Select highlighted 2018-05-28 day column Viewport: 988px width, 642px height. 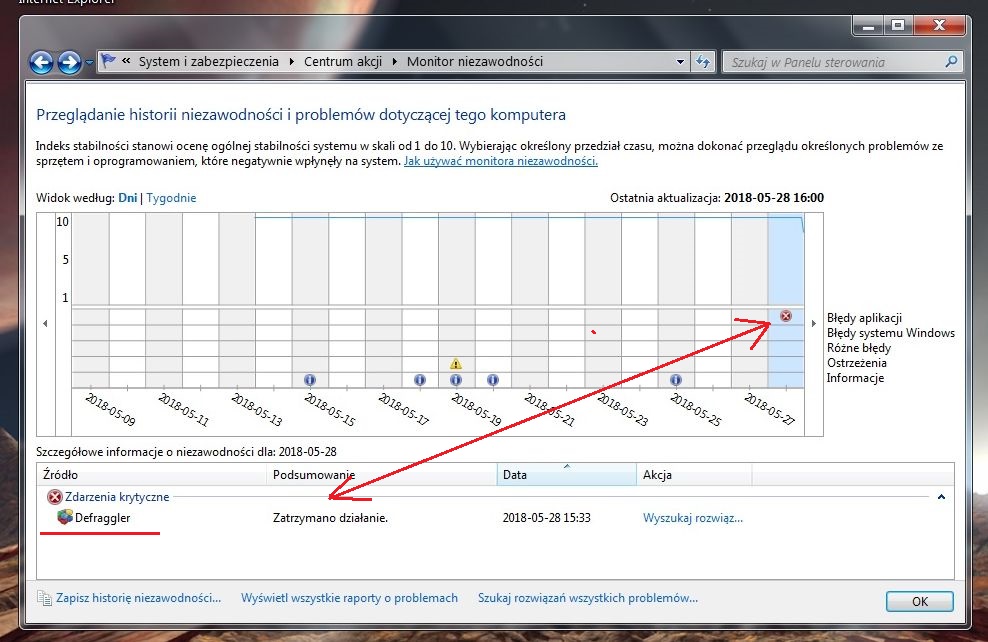[786, 300]
